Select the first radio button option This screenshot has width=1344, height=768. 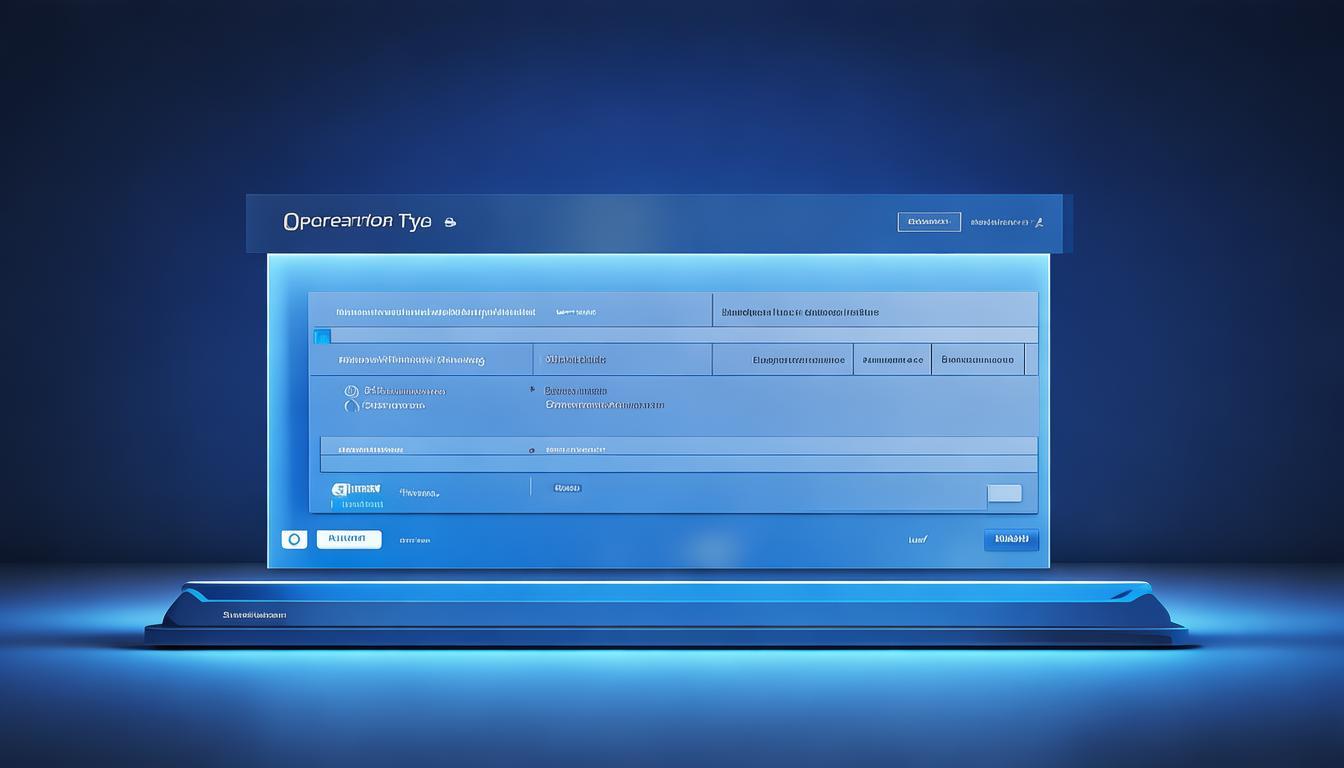tap(351, 391)
